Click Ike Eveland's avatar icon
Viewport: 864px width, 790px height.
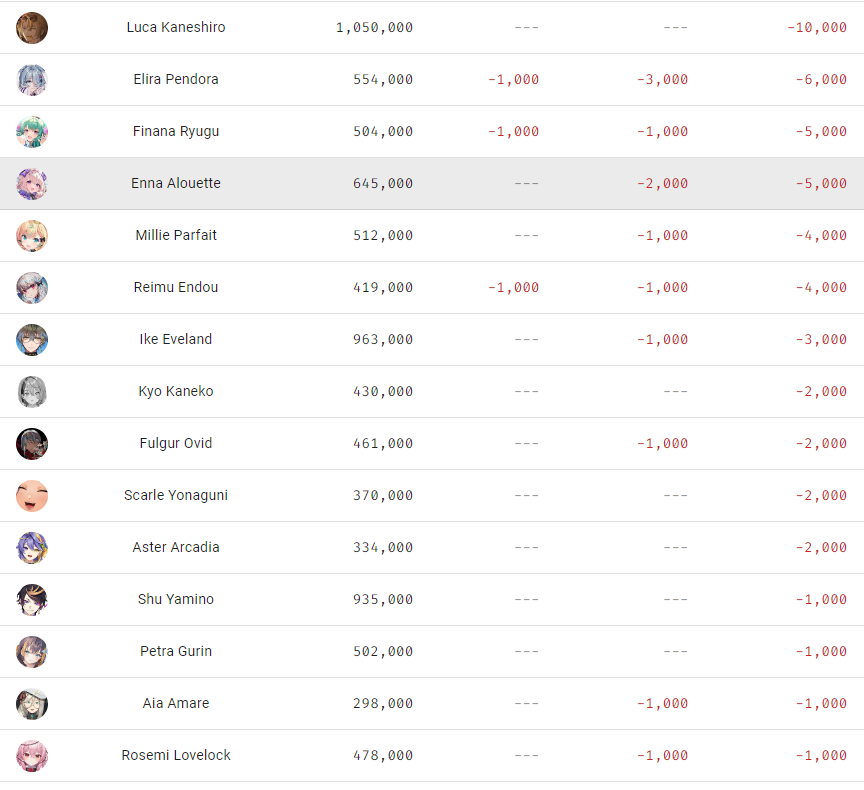[x=32, y=340]
